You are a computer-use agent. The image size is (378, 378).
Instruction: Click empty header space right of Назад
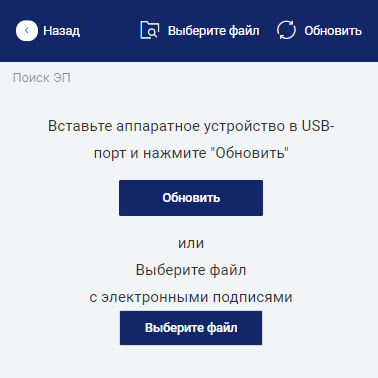tap(110, 31)
